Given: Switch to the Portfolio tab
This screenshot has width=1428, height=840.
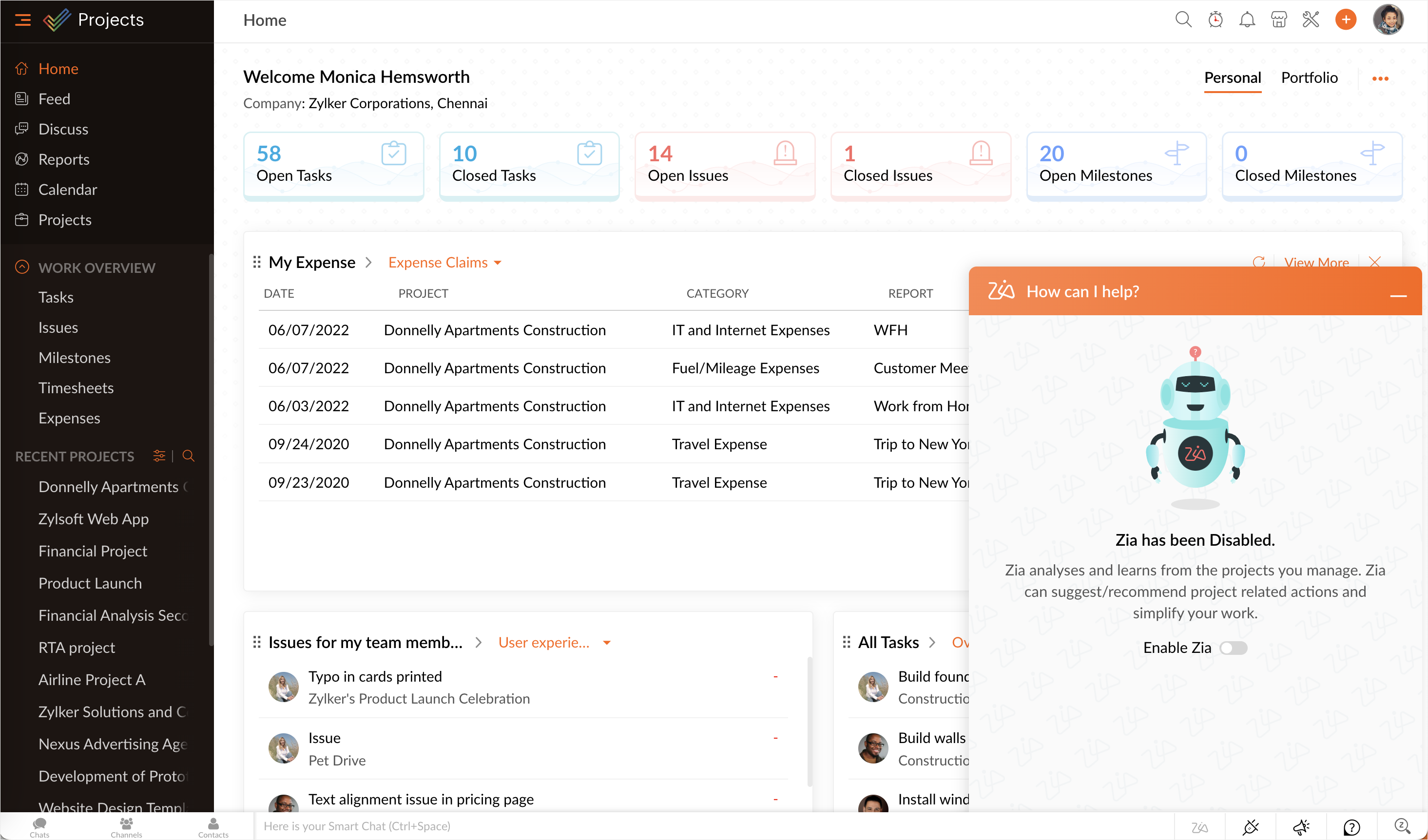Looking at the screenshot, I should pyautogui.click(x=1309, y=77).
